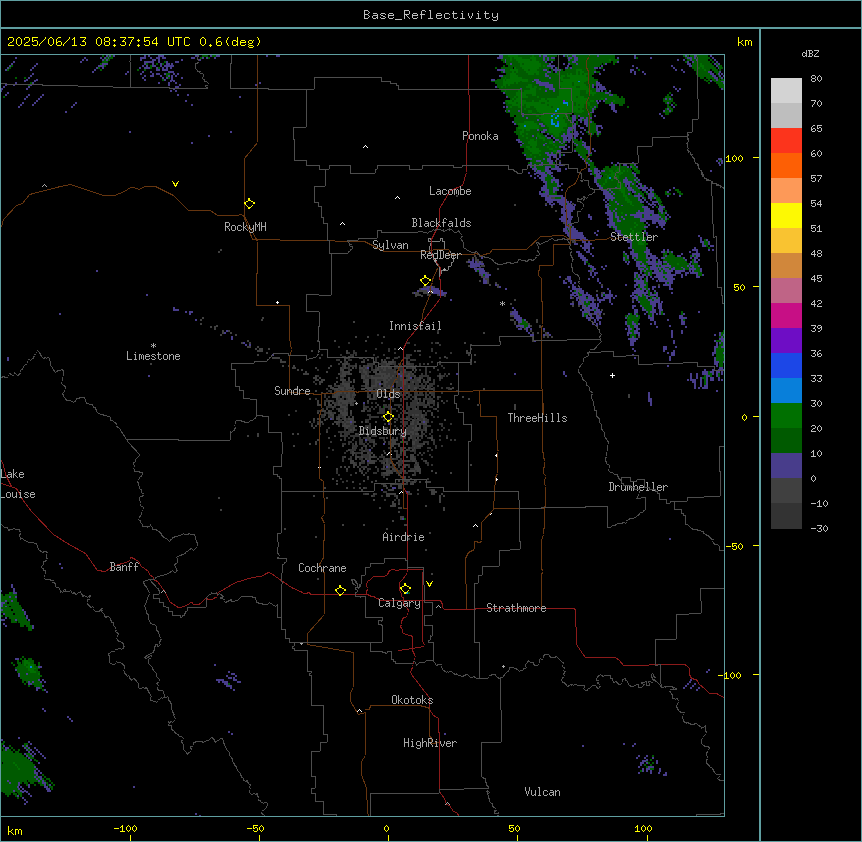
Task: Click the Limestone label
Action: (x=153, y=356)
